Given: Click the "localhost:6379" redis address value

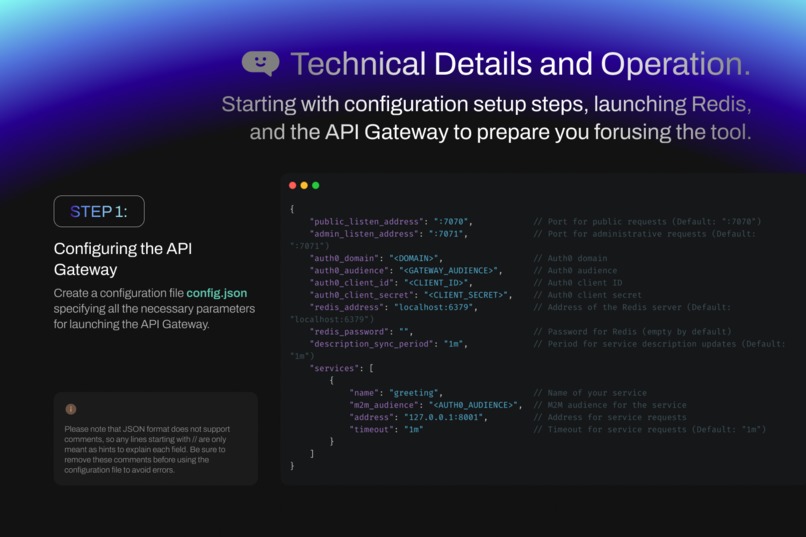Looking at the screenshot, I should (433, 307).
